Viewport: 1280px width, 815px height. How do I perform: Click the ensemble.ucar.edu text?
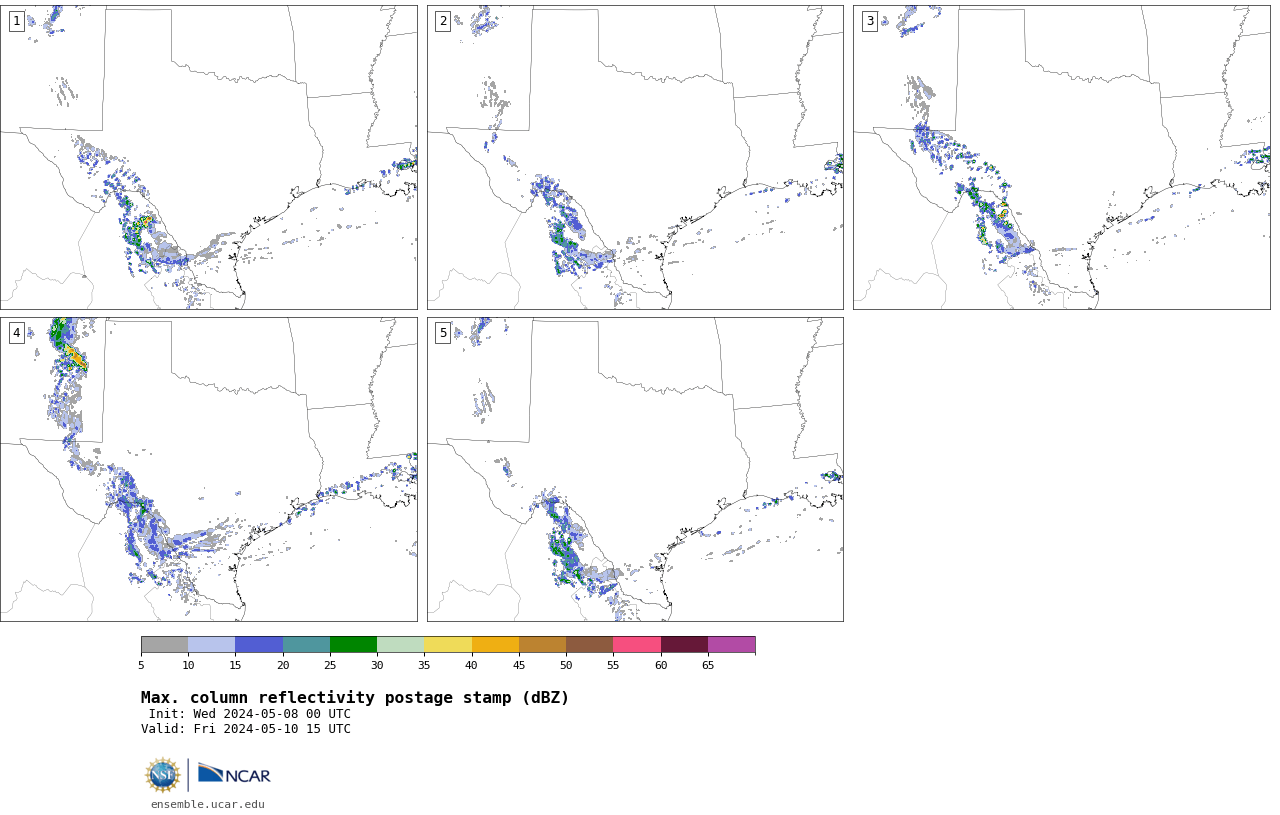point(208,804)
